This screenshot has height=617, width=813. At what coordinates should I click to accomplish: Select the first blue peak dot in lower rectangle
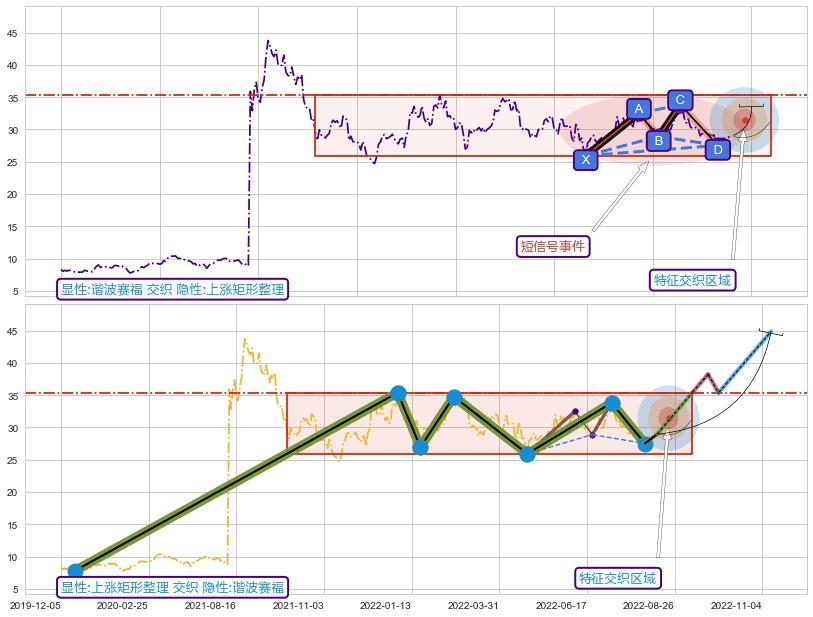pyautogui.click(x=398, y=393)
